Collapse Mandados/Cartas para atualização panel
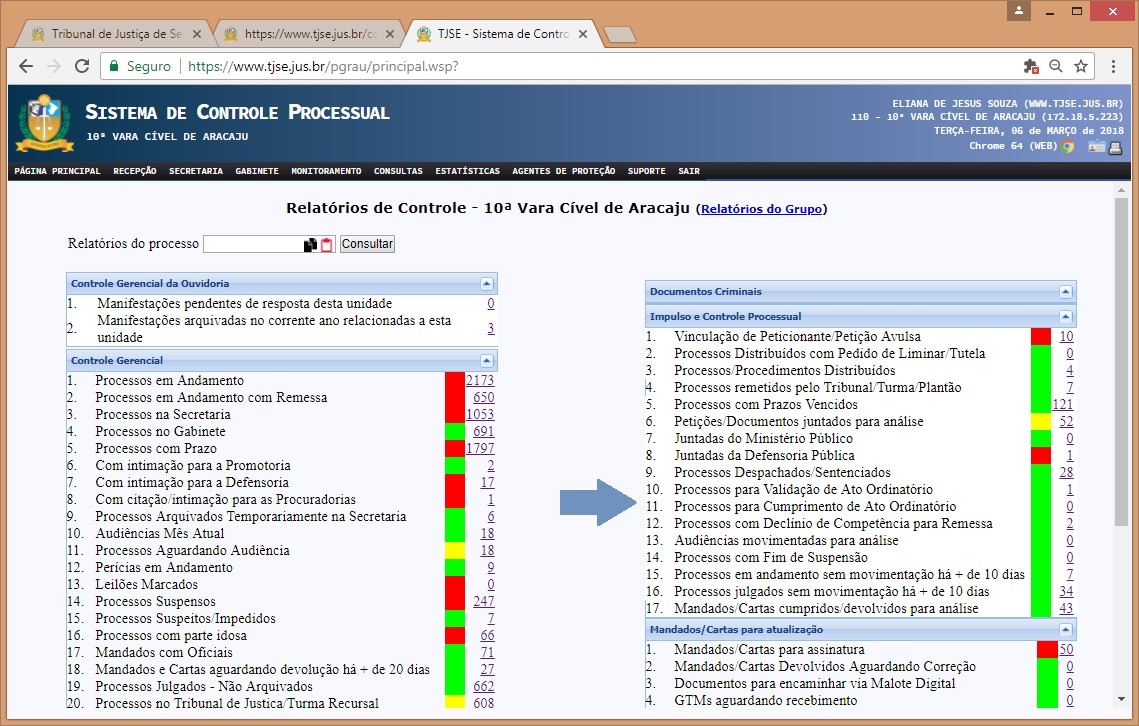Screen dimensions: 1139x726 pos(1065,630)
